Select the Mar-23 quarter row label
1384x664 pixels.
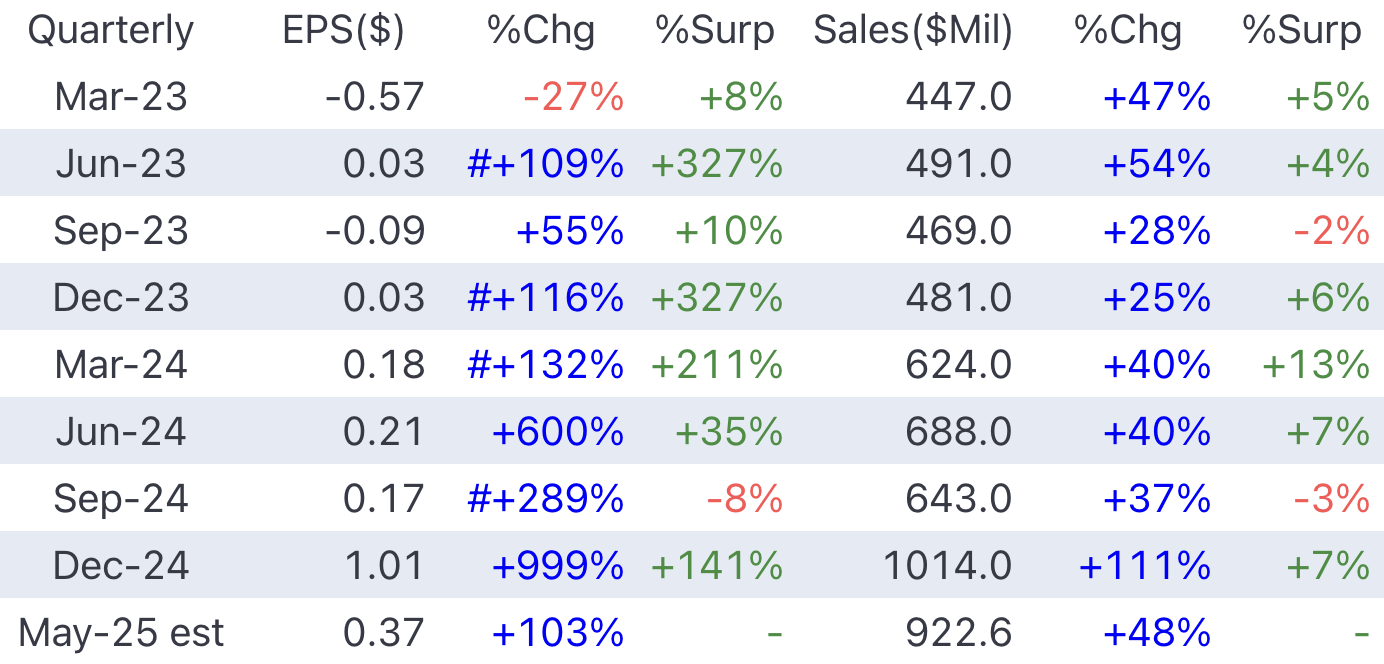(121, 97)
